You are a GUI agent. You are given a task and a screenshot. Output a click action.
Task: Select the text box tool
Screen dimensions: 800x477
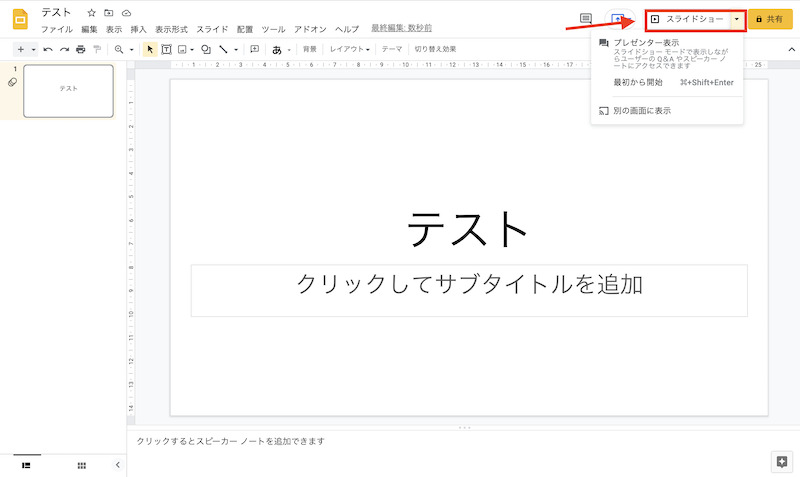[x=166, y=49]
